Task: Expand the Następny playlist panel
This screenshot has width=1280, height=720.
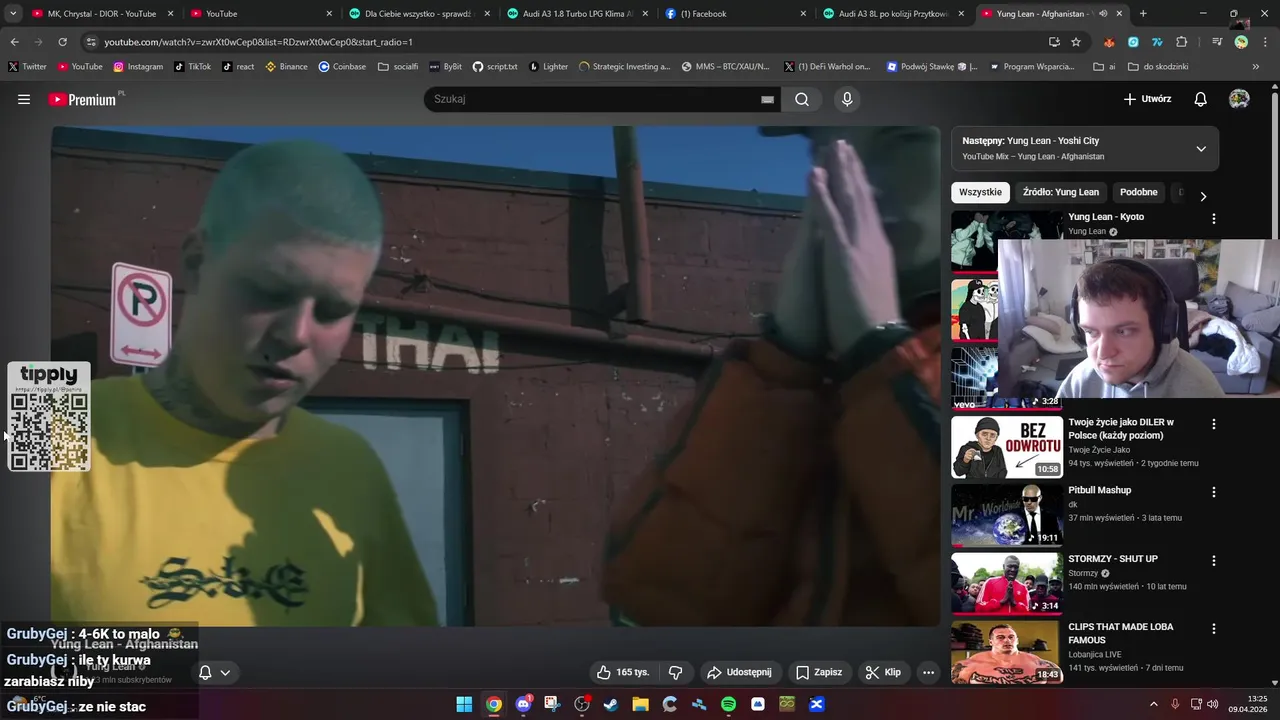Action: 1201,149
